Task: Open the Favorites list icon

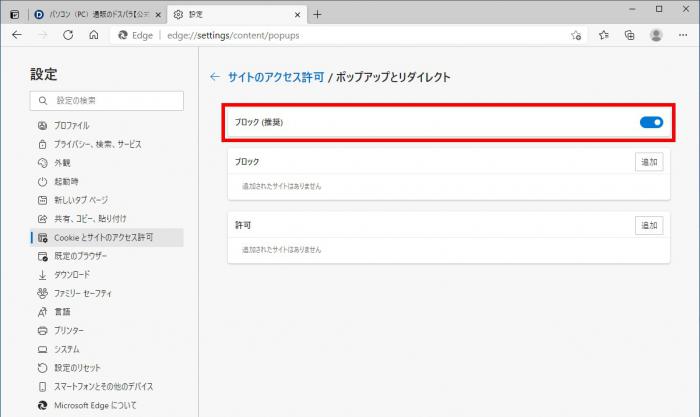Action: pyautogui.click(x=604, y=35)
